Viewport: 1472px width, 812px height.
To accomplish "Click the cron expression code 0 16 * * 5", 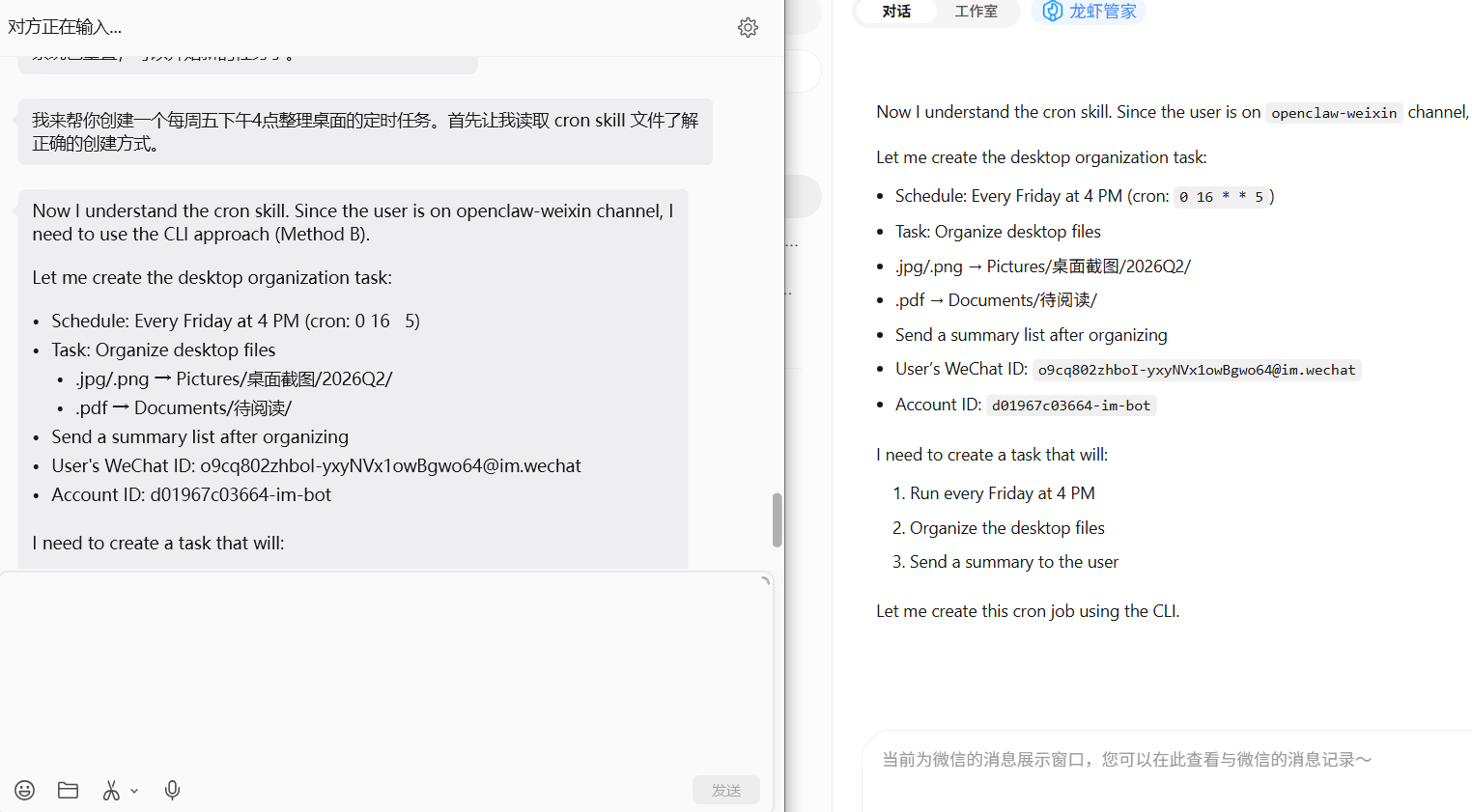I will 1221,197.
